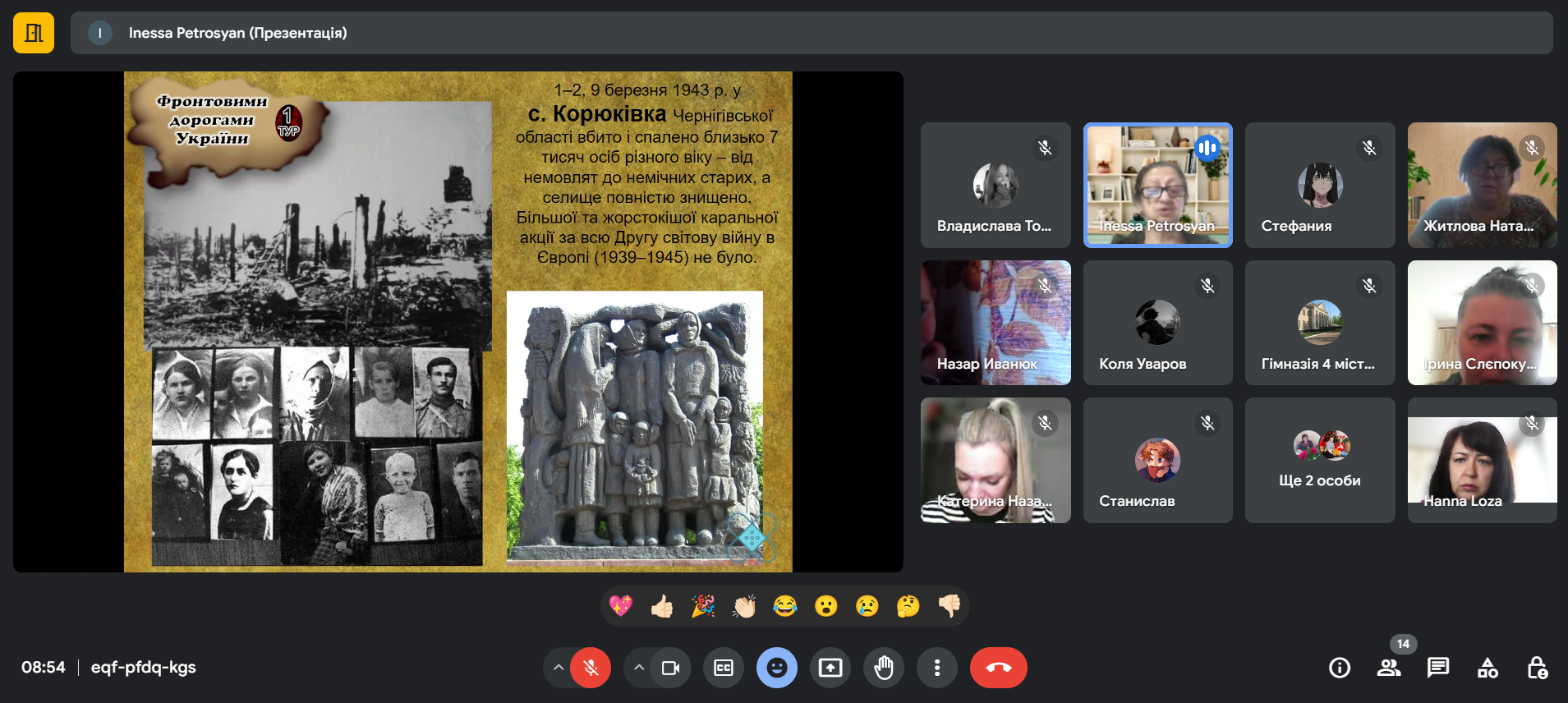
Task: Turn on the camera button
Action: click(x=670, y=668)
